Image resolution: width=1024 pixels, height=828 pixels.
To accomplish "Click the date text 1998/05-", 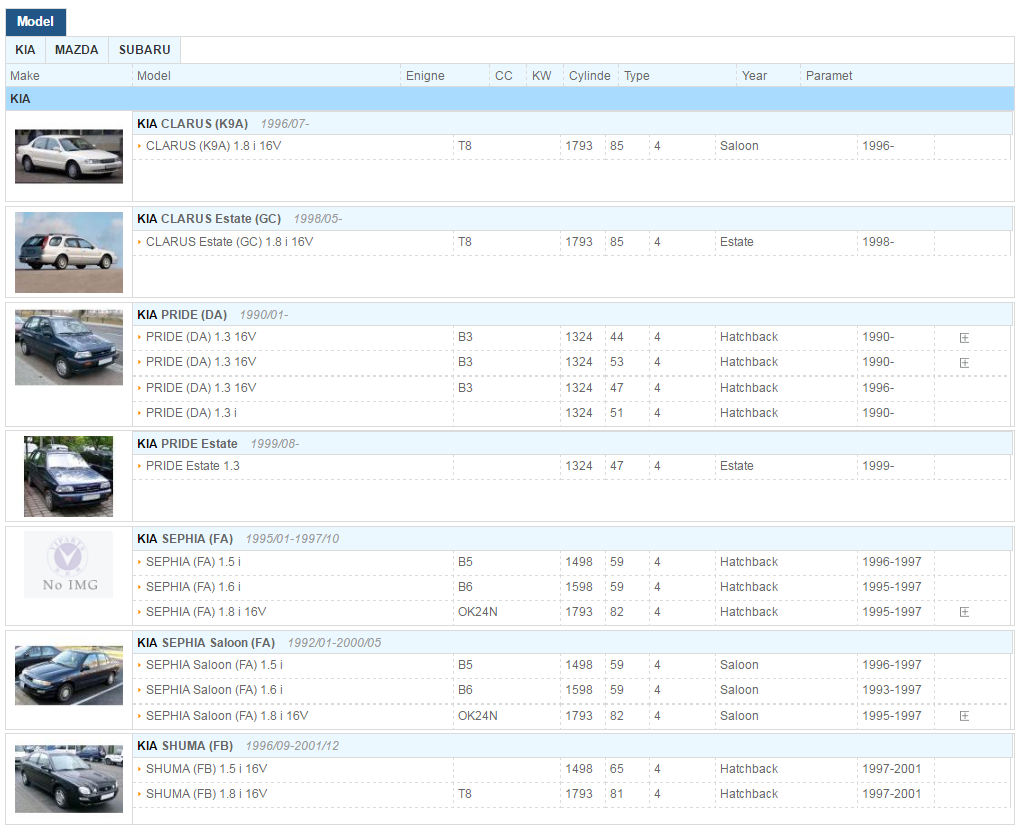I will [317, 219].
